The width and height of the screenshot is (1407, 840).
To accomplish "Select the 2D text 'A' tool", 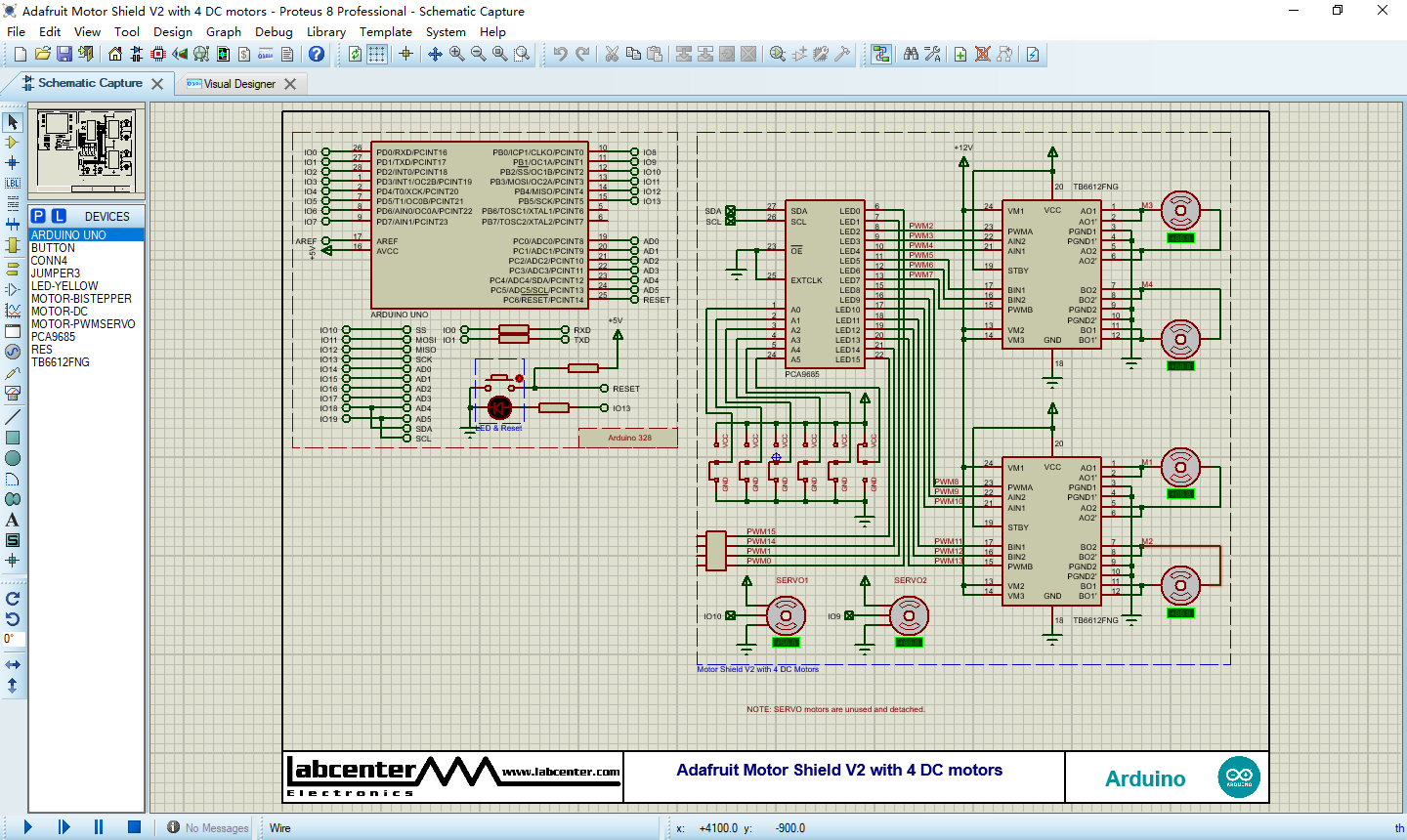I will [x=13, y=520].
